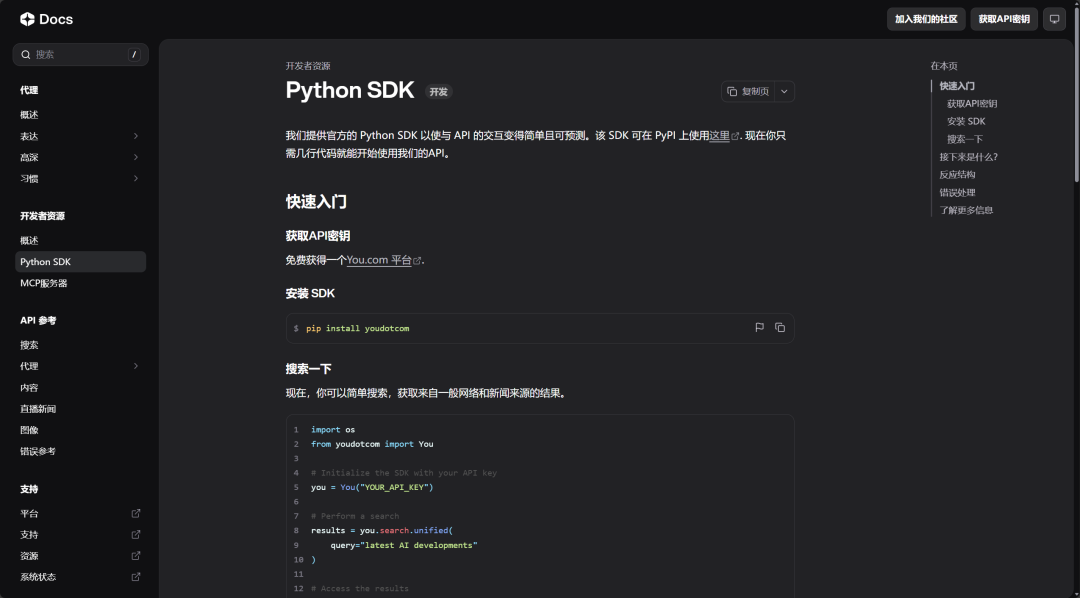This screenshot has height=598, width=1080.
Task: Click the 快速入门 section heading
Action: [x=316, y=202]
